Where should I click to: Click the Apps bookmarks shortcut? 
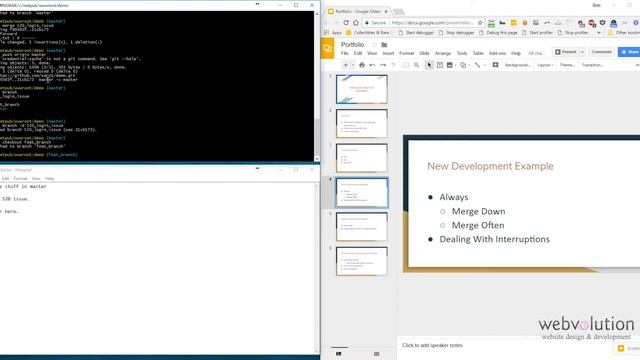click(333, 33)
